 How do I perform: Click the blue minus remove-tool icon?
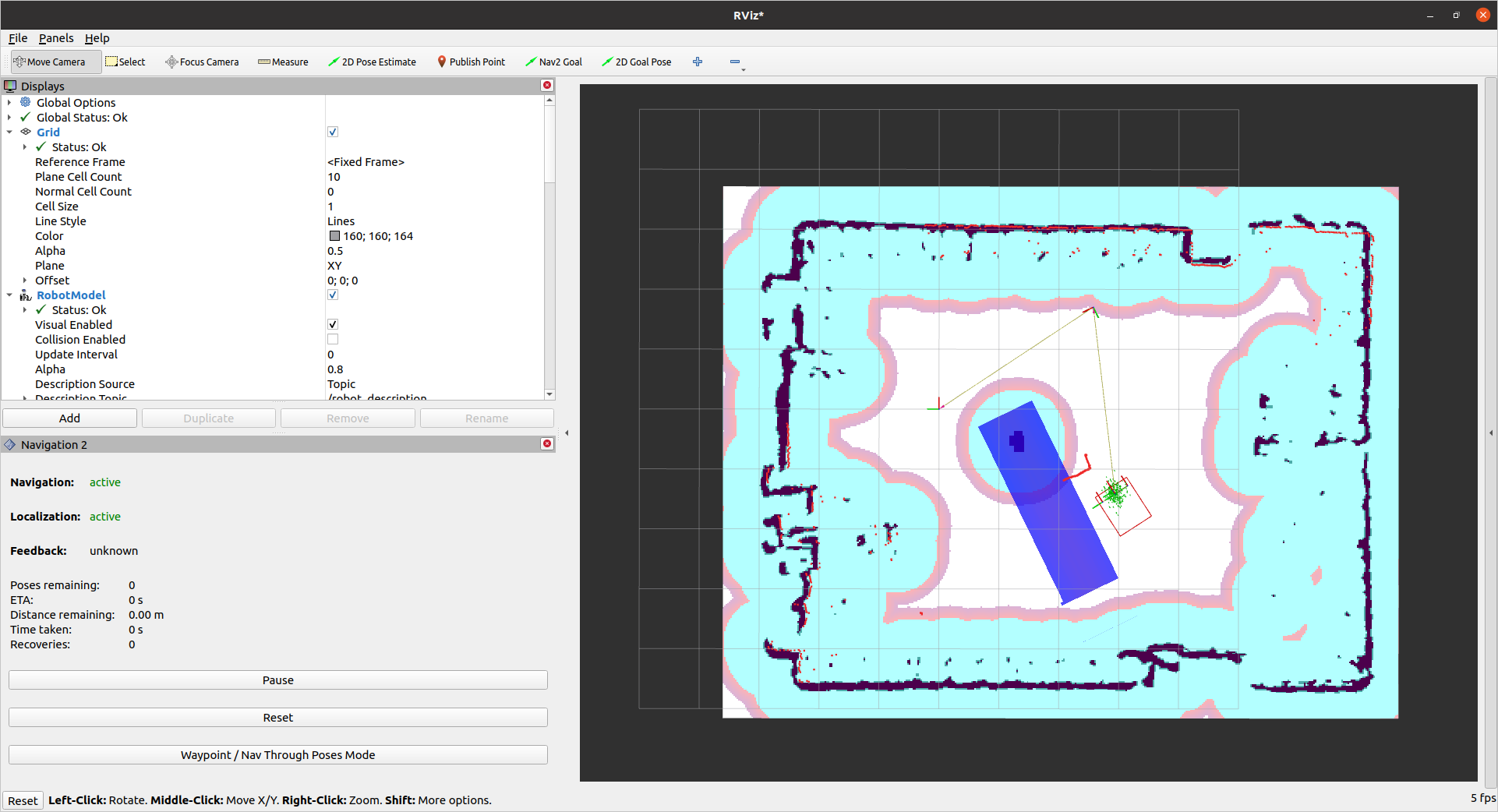[x=735, y=62]
